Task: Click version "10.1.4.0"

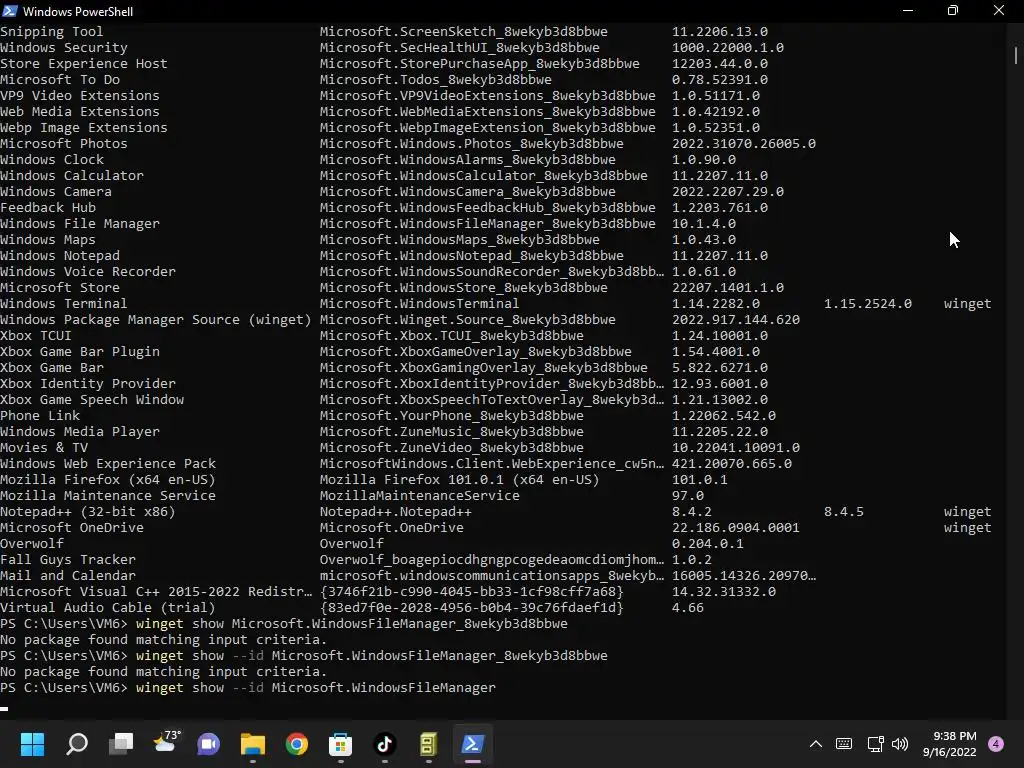Action: [x=704, y=223]
